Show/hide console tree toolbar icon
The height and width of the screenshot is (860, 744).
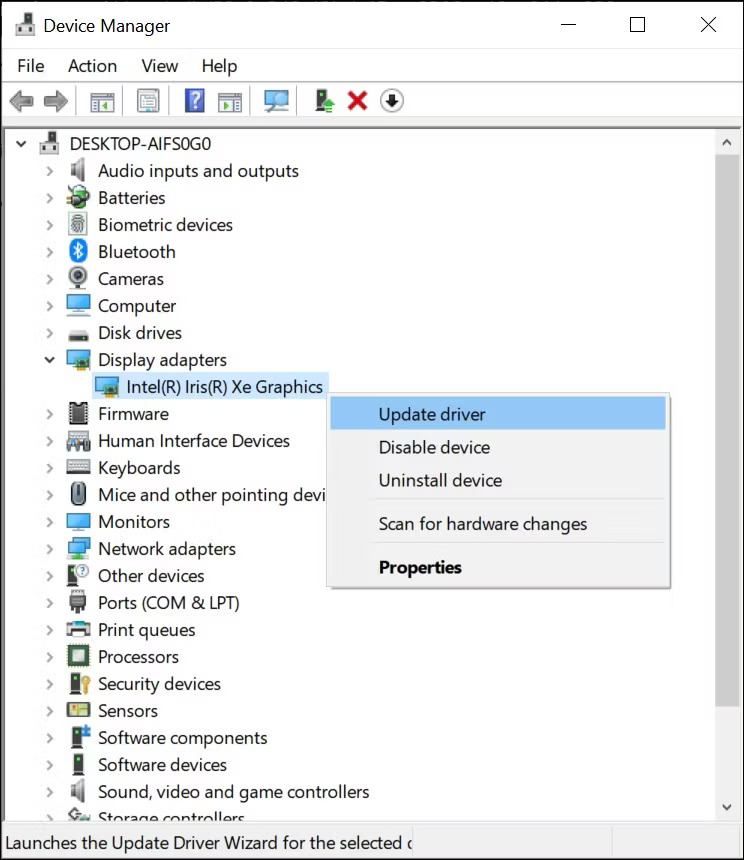point(103,101)
